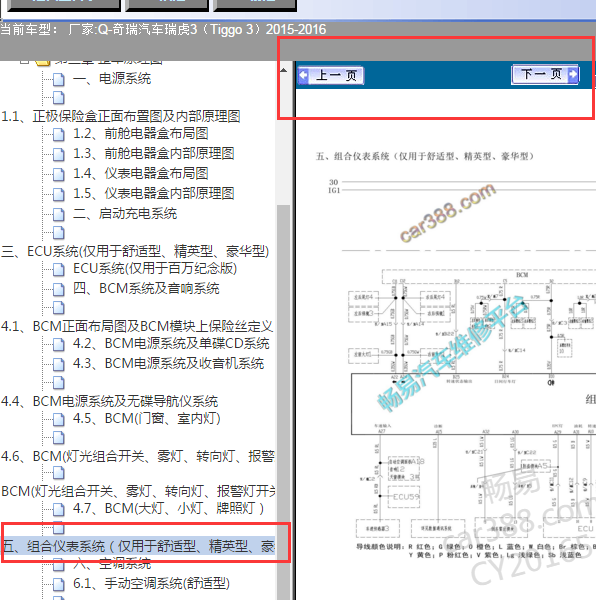Select 4.5、BCM(门窗、室内灯) in the tree
596x600 pixels.
(x=147, y=418)
